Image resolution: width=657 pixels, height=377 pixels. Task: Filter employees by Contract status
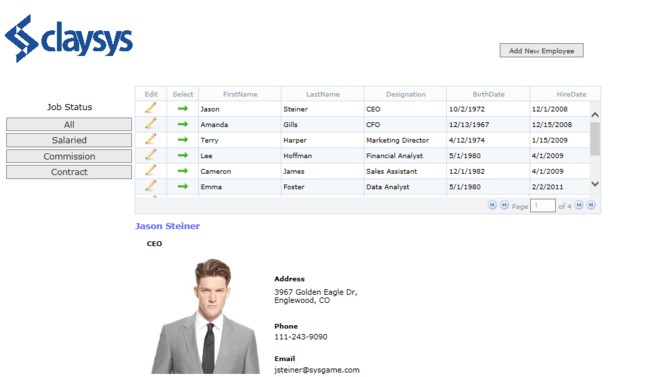pos(69,172)
